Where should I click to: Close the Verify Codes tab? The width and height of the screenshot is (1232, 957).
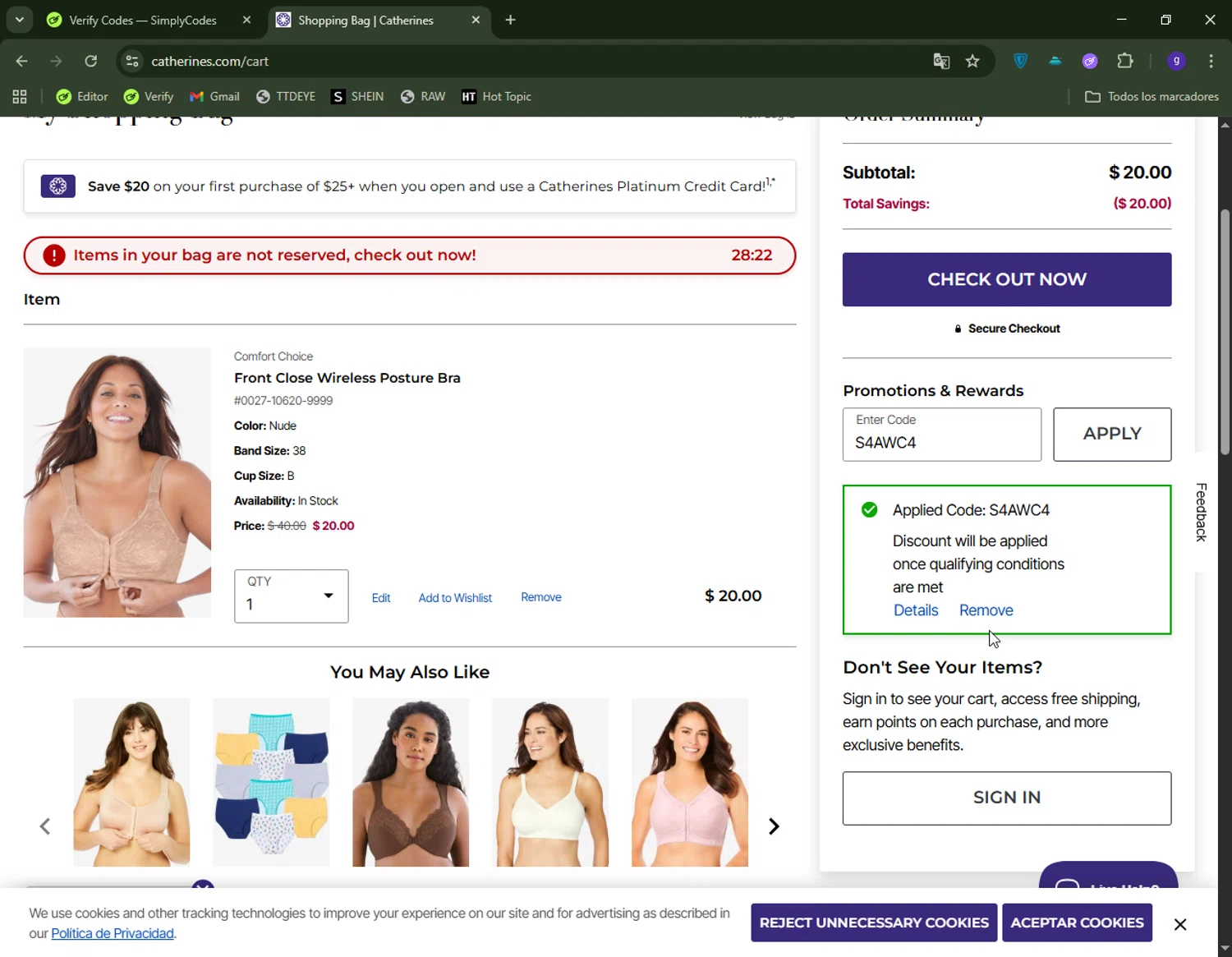(246, 20)
